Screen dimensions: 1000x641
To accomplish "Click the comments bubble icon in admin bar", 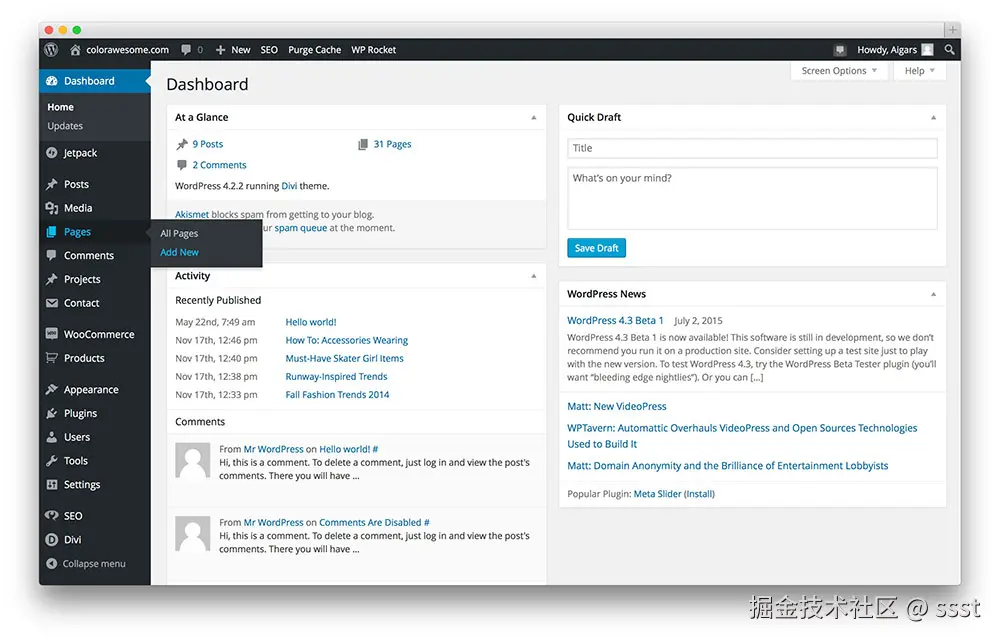I will (x=186, y=50).
